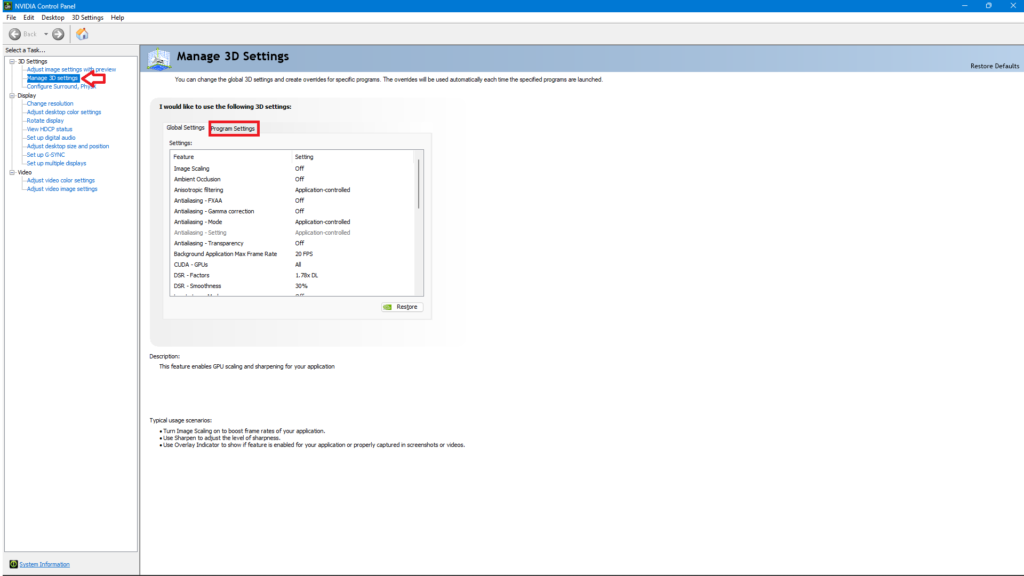Click the Forward navigation arrow icon
This screenshot has height=576, width=1024.
[58, 34]
